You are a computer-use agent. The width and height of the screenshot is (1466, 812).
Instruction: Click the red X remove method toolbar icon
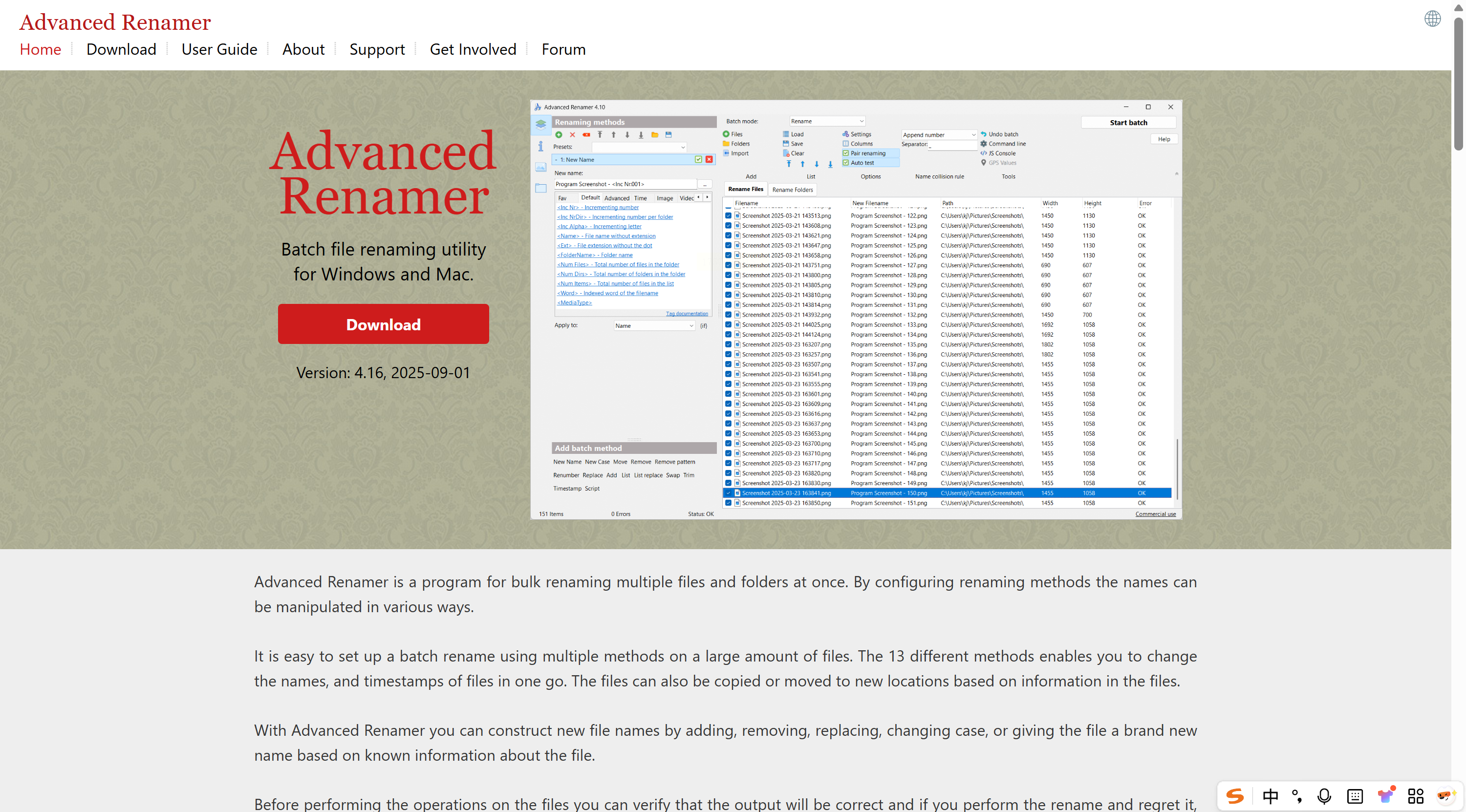pos(573,135)
